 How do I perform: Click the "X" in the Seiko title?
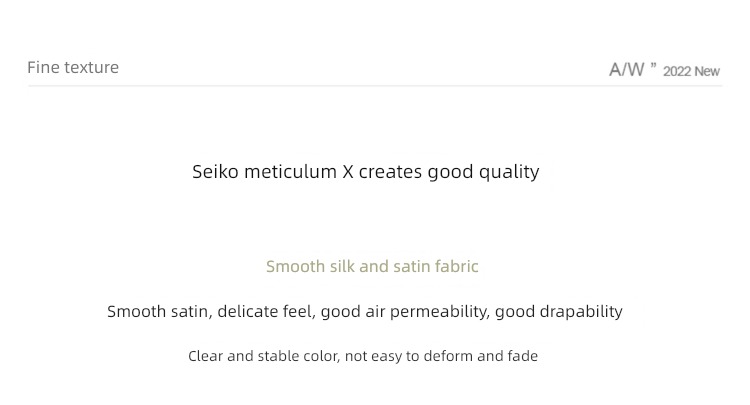[x=348, y=172]
